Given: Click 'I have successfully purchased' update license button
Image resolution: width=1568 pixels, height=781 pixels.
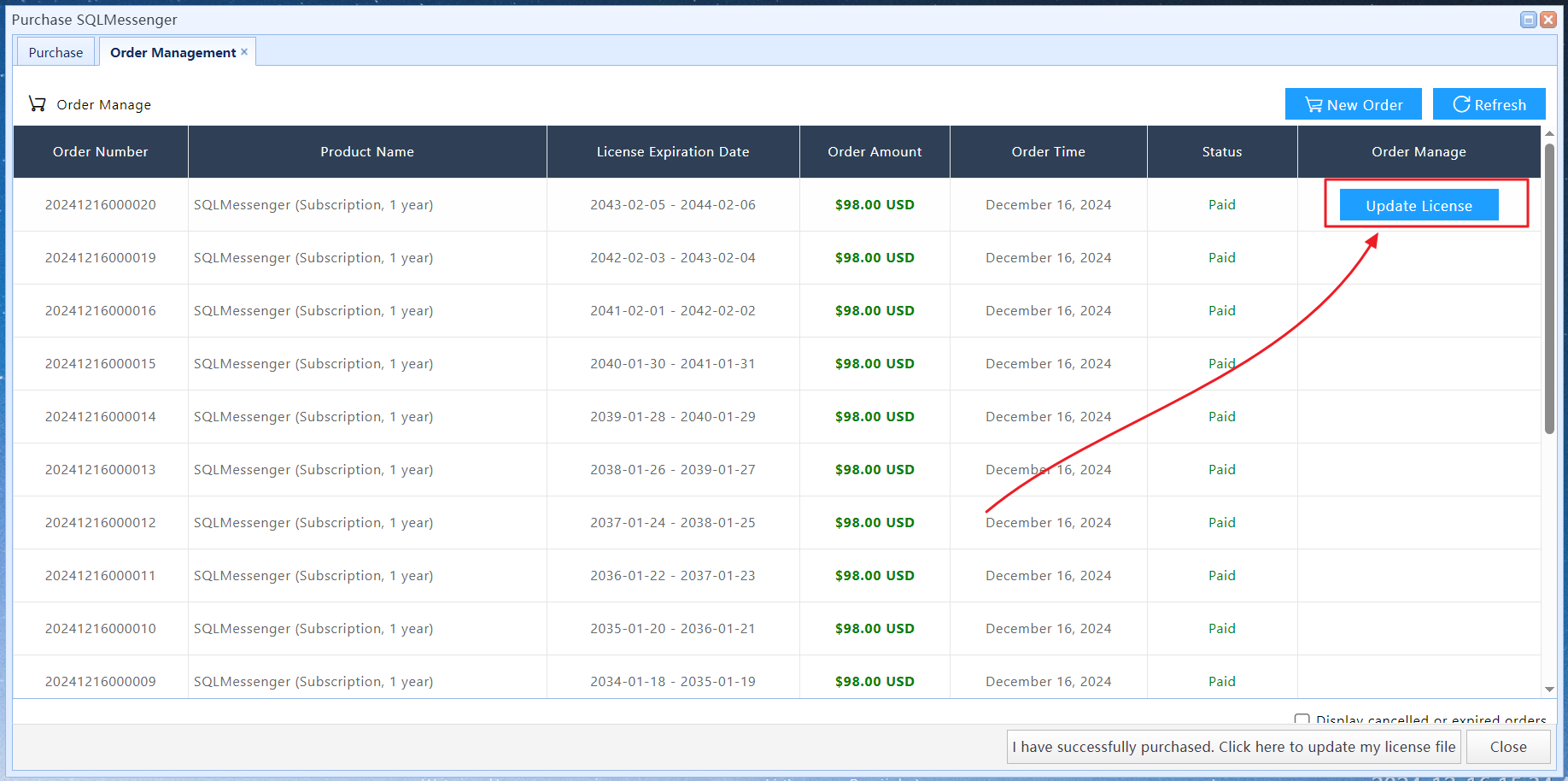Looking at the screenshot, I should [x=1234, y=747].
